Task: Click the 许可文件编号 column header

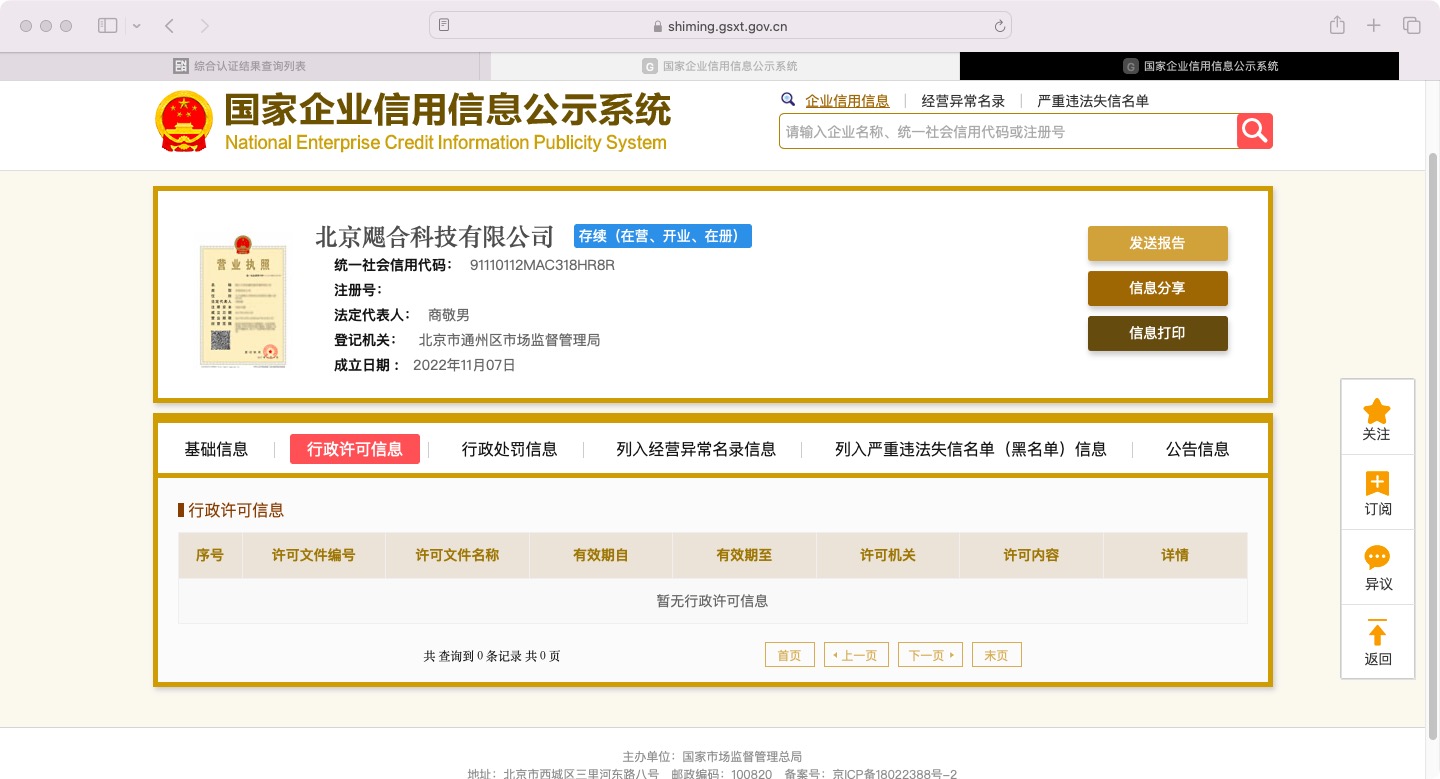Action: pyautogui.click(x=314, y=555)
